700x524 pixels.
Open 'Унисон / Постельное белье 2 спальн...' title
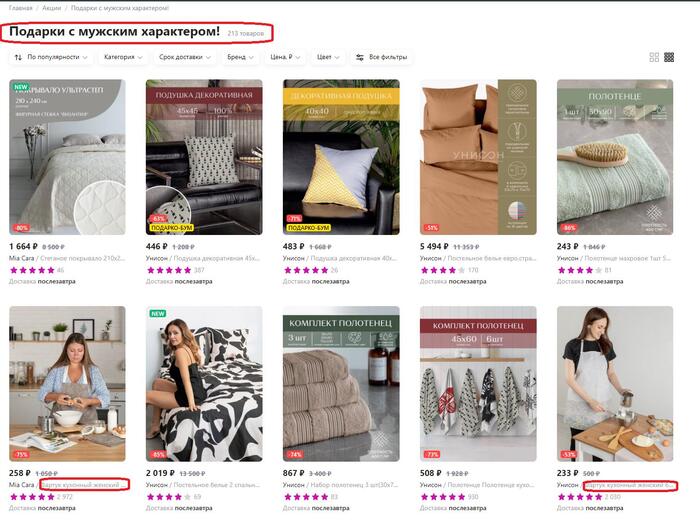(203, 485)
